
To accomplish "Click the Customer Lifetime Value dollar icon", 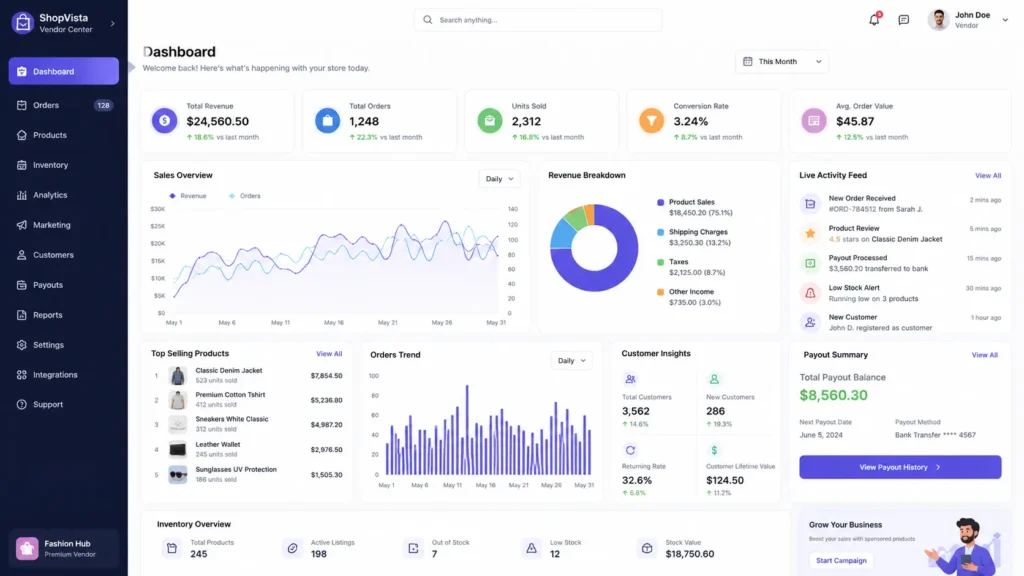I will [714, 450].
